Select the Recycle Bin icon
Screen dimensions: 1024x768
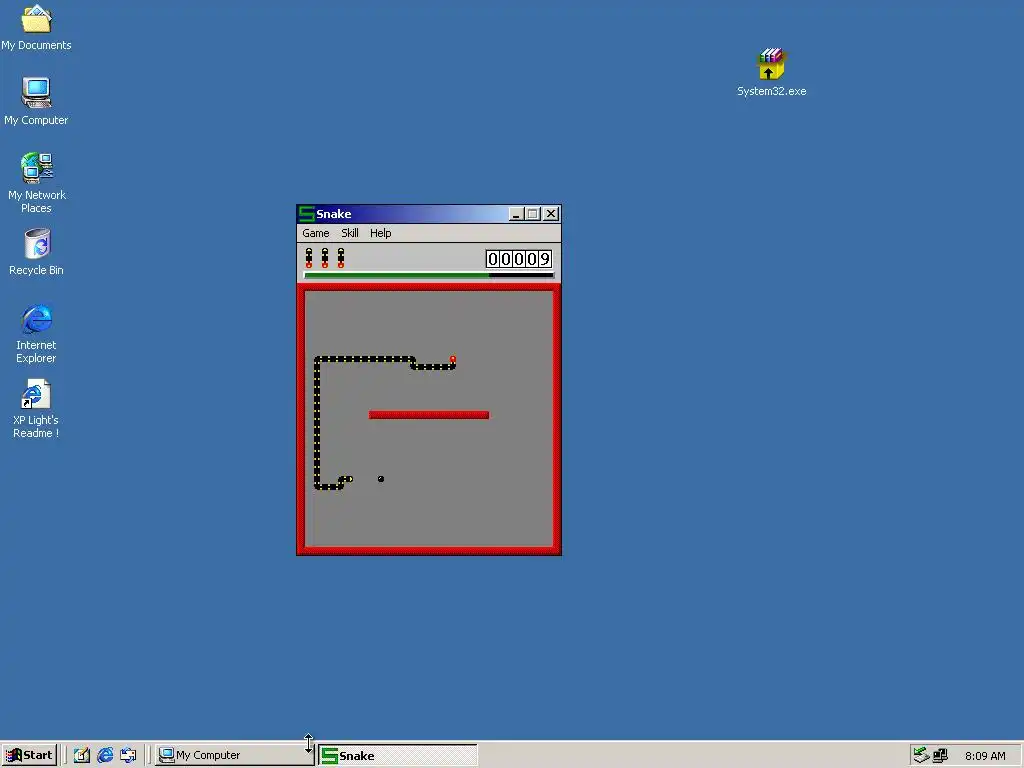pos(37,252)
